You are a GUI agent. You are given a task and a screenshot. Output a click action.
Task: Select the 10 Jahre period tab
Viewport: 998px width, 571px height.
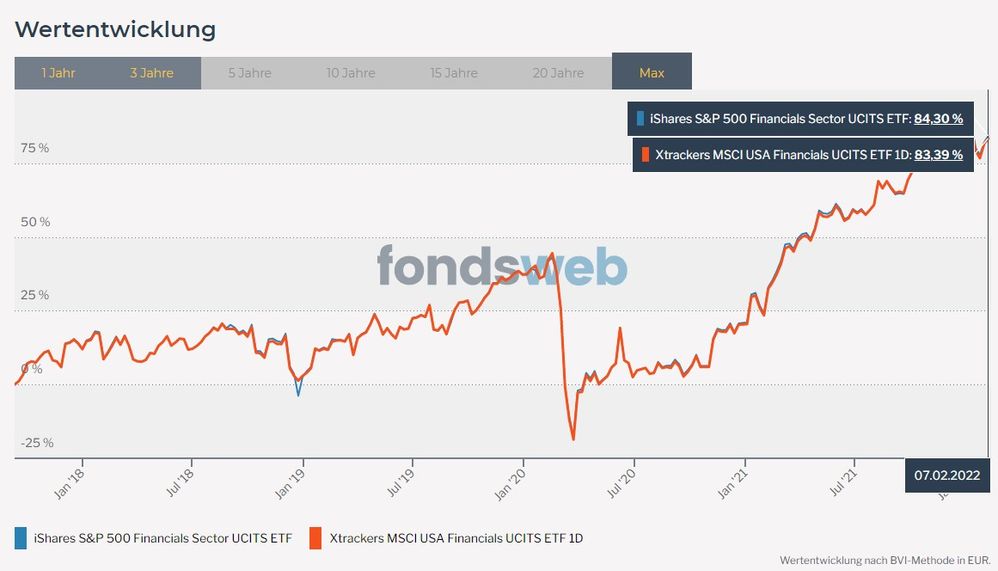pyautogui.click(x=351, y=73)
